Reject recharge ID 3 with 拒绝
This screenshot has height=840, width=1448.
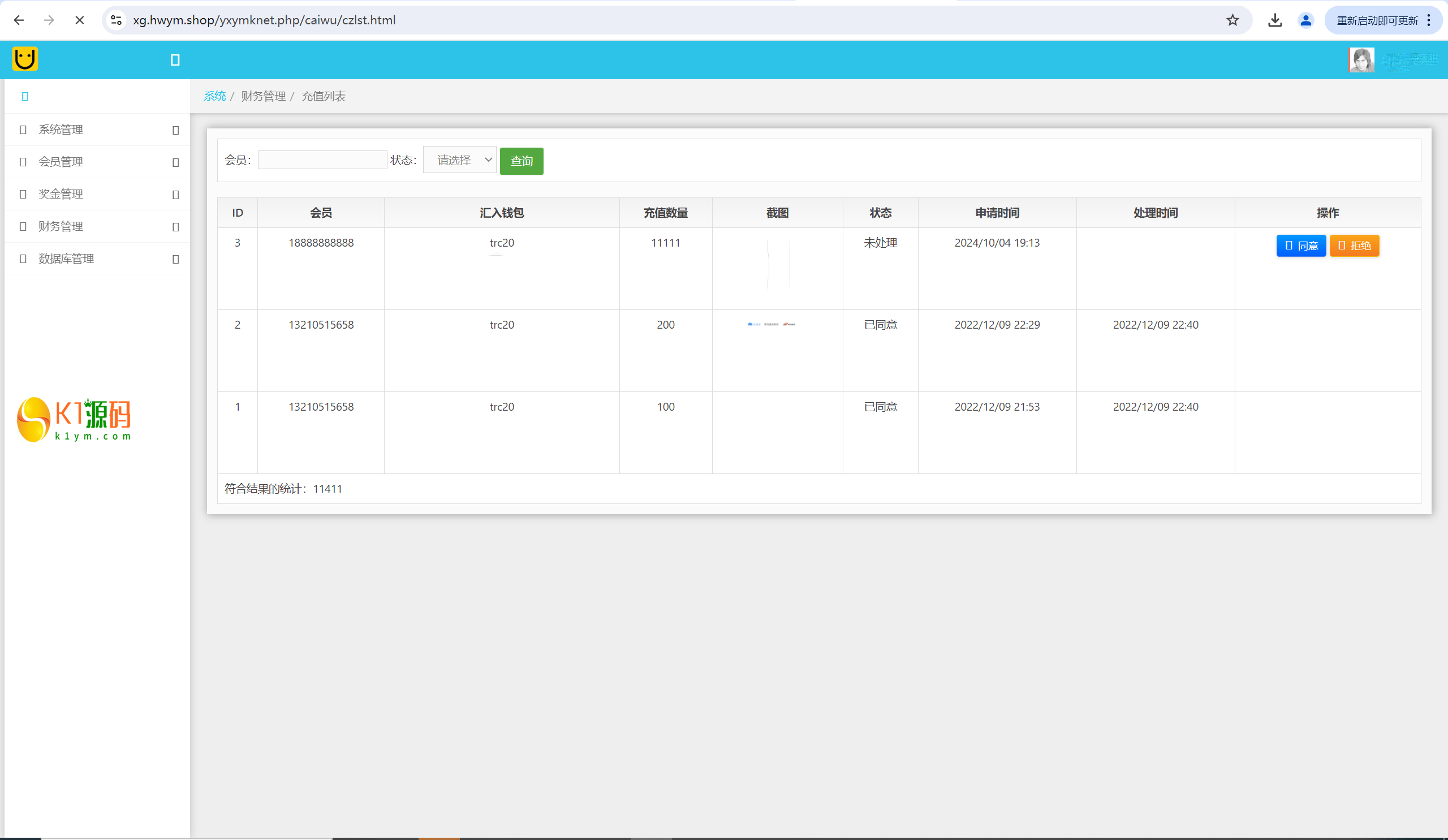(x=1354, y=246)
